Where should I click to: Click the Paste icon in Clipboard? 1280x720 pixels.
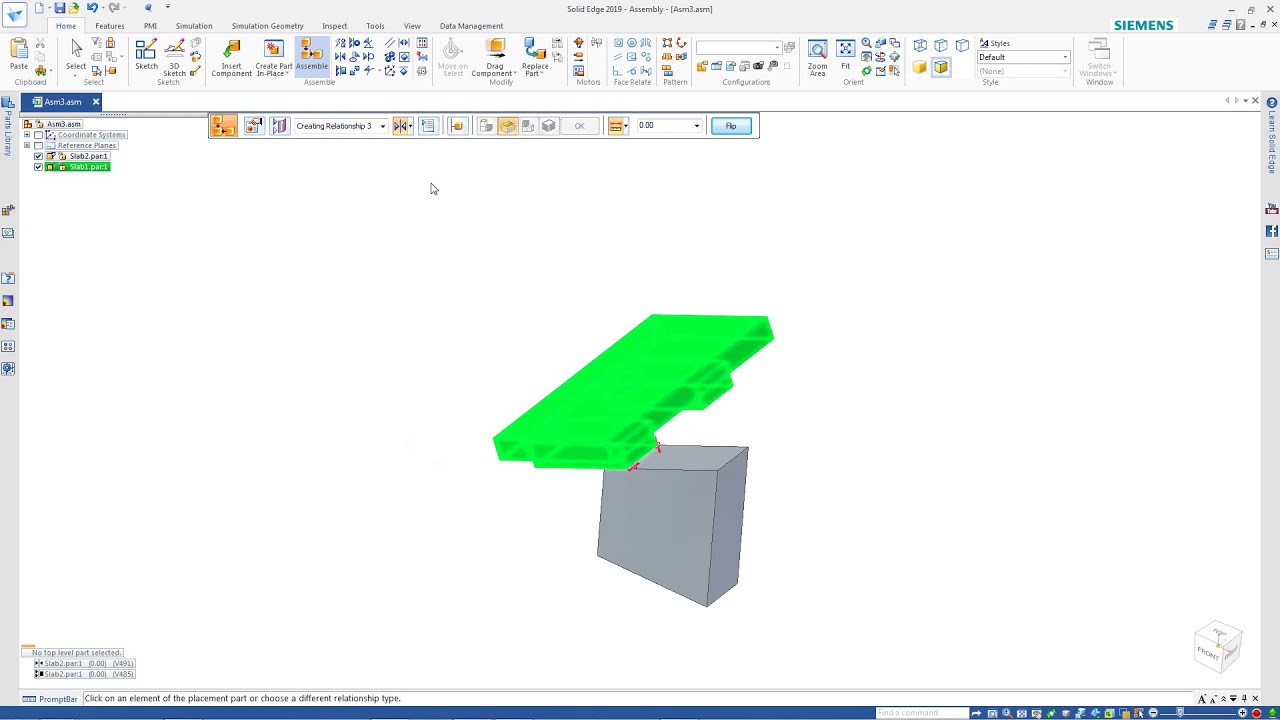19,50
